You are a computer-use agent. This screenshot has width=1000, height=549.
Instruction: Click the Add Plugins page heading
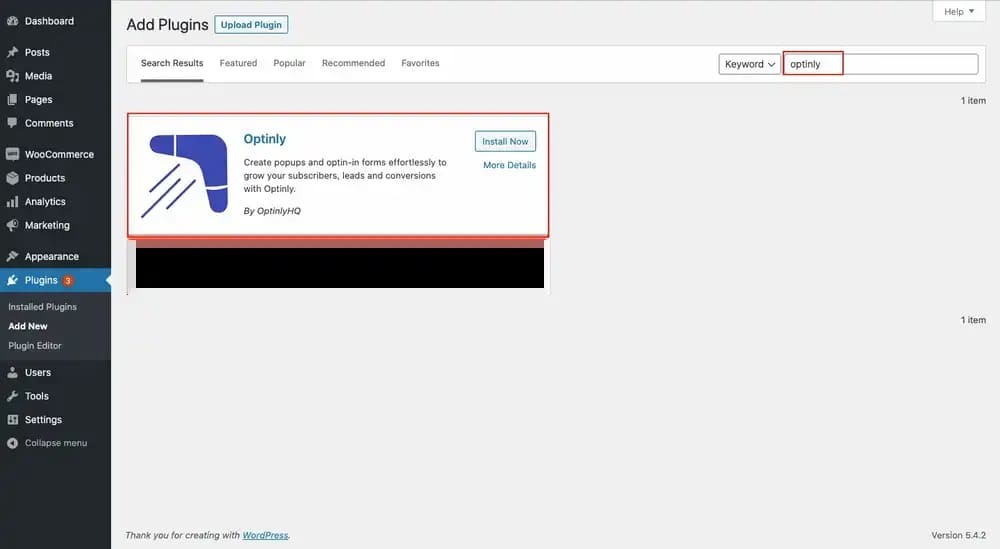point(167,25)
